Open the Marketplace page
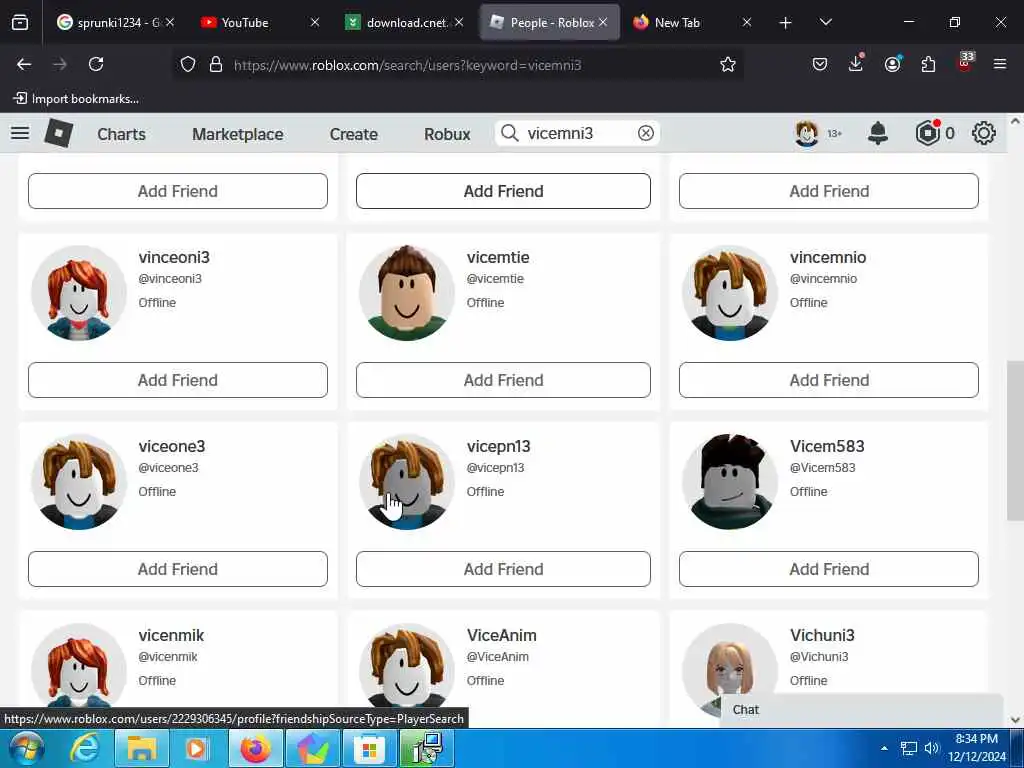Screen dimensions: 1024x768 [238, 134]
